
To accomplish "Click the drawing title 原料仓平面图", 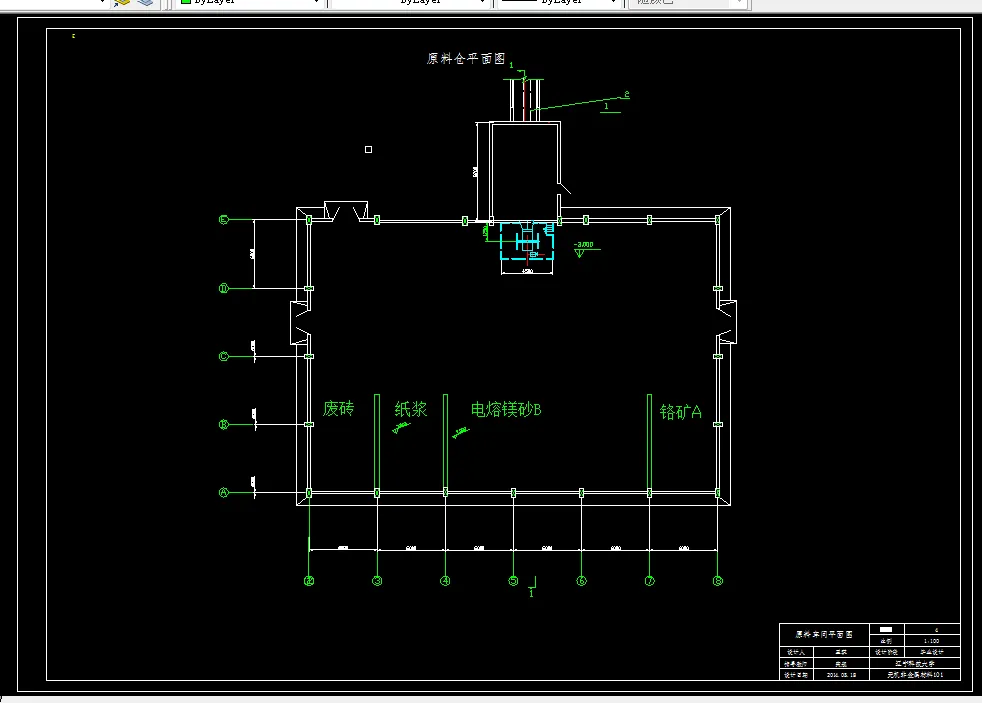I will (466, 58).
